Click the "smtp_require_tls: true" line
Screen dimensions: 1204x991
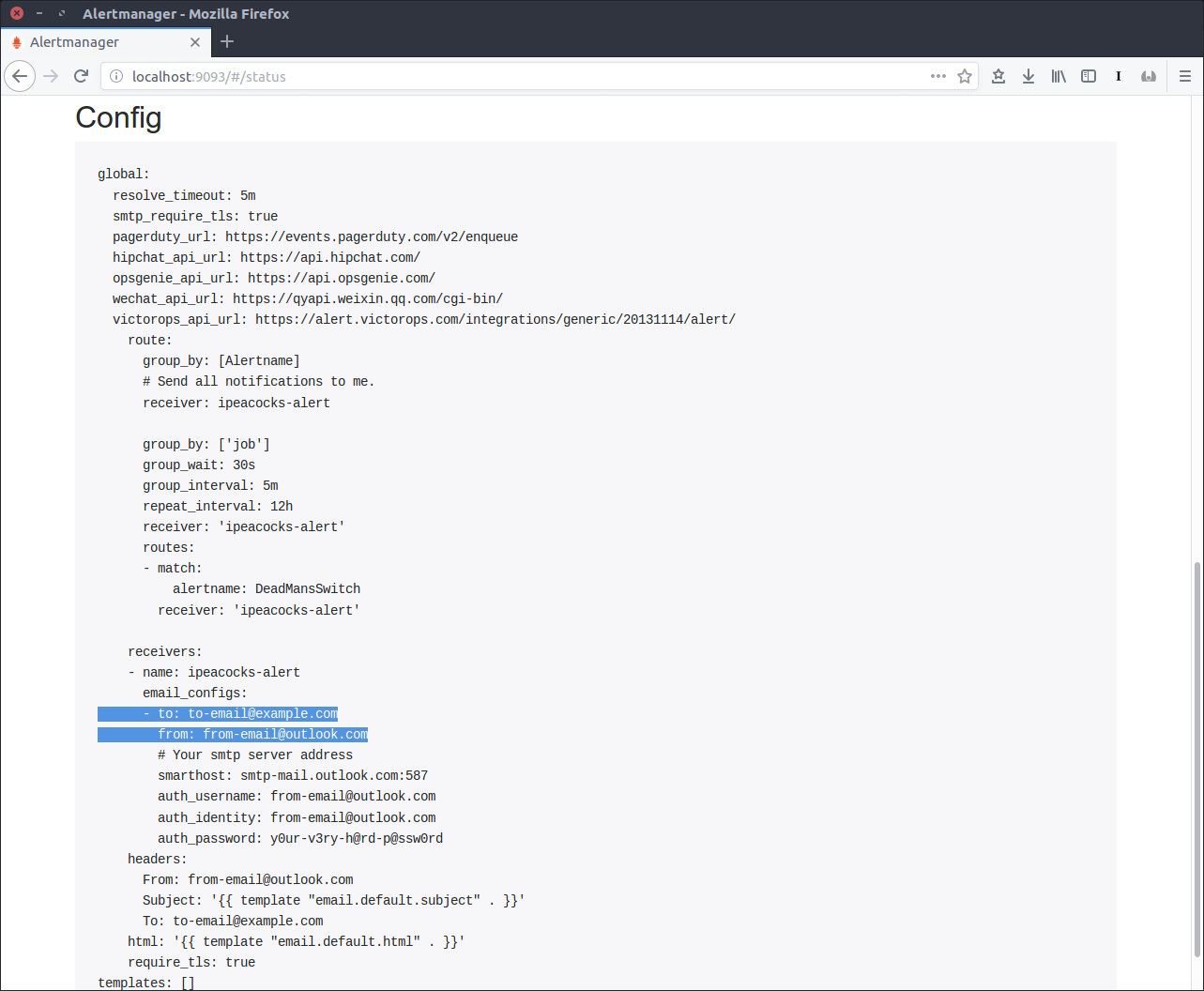coord(195,216)
